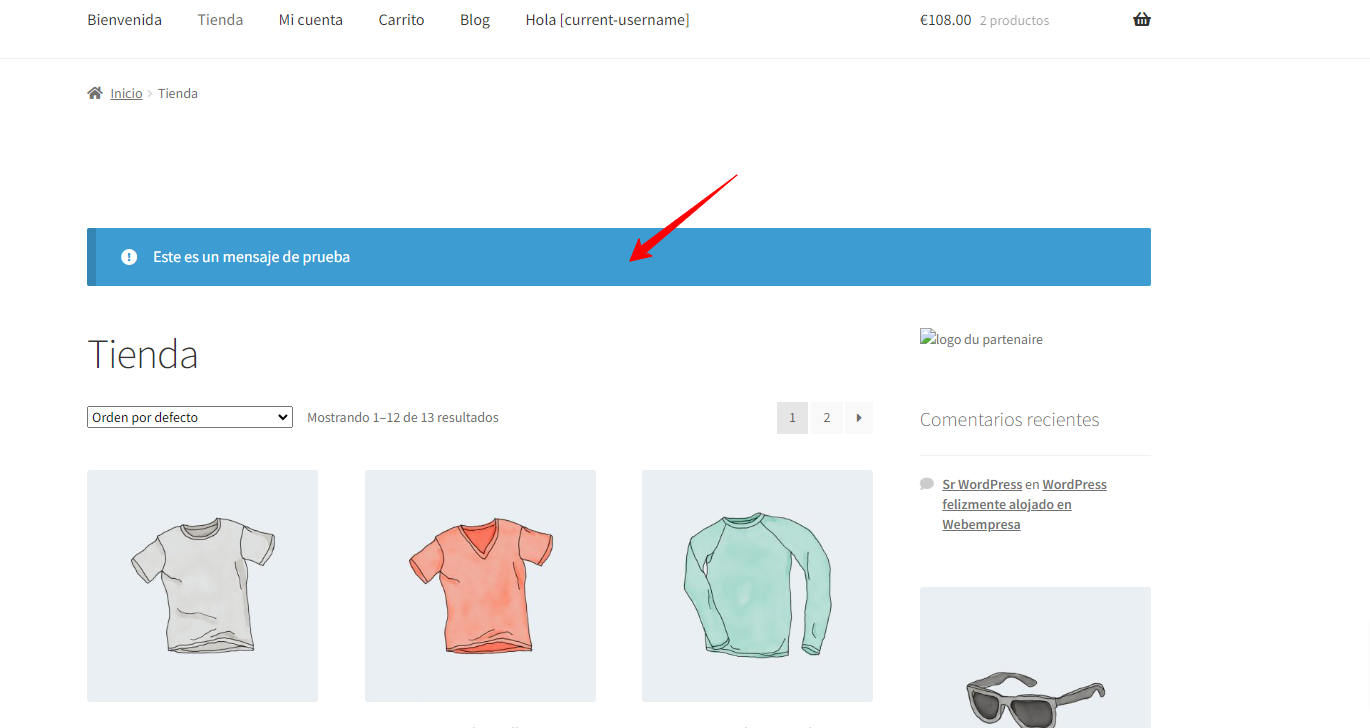Image resolution: width=1370 pixels, height=728 pixels.
Task: Click the Tienda page heading
Action: click(142, 354)
